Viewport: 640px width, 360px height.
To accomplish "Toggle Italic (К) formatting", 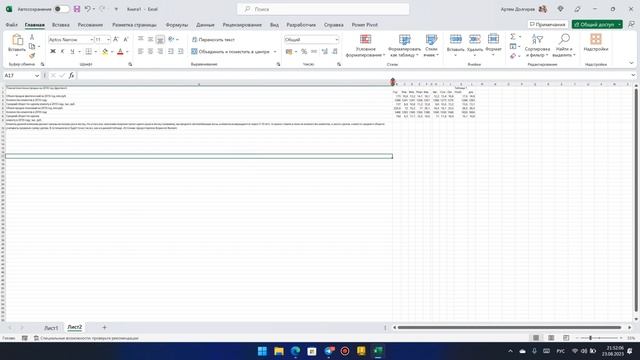I will (62, 51).
